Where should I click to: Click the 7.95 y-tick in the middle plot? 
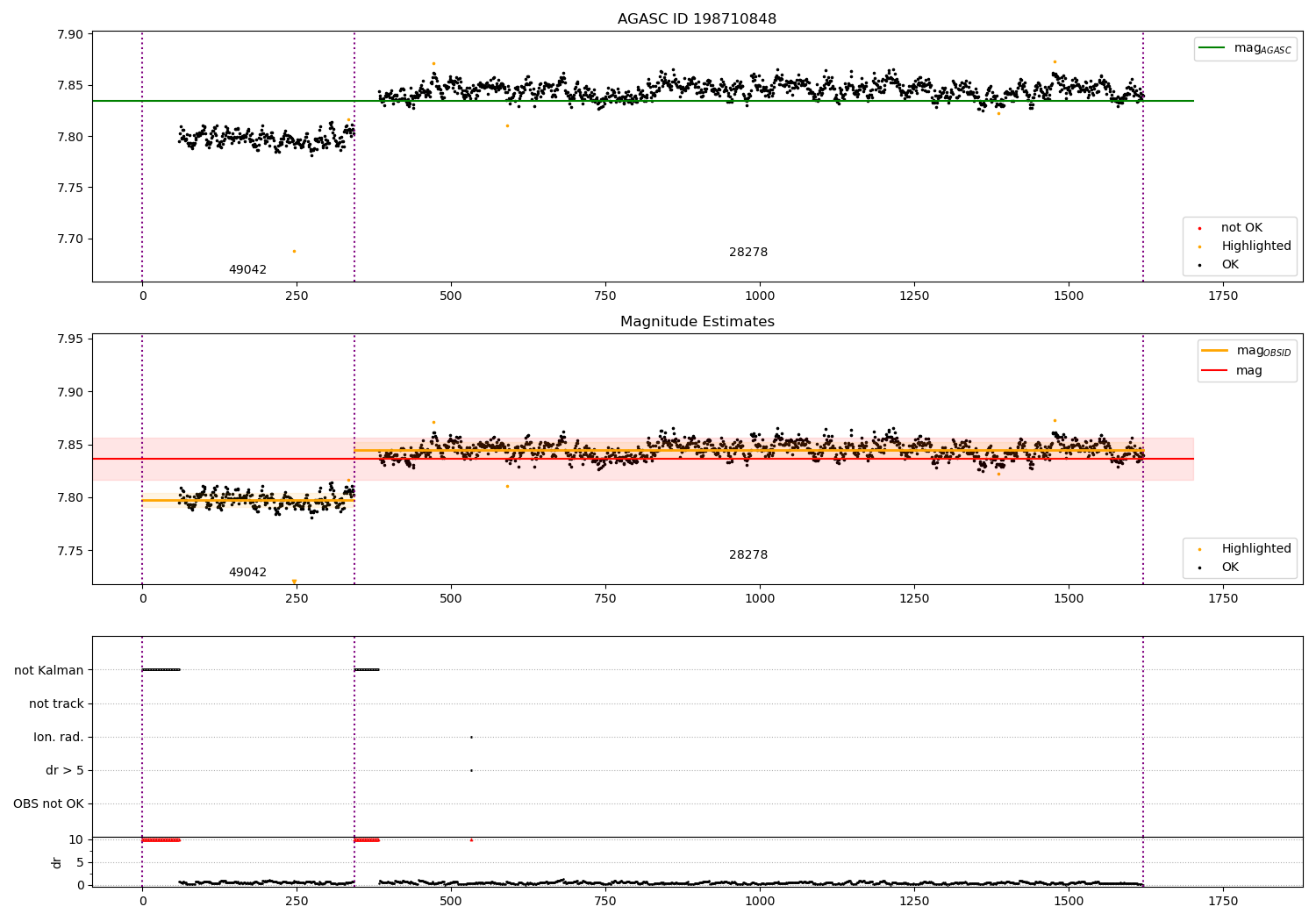(x=71, y=339)
